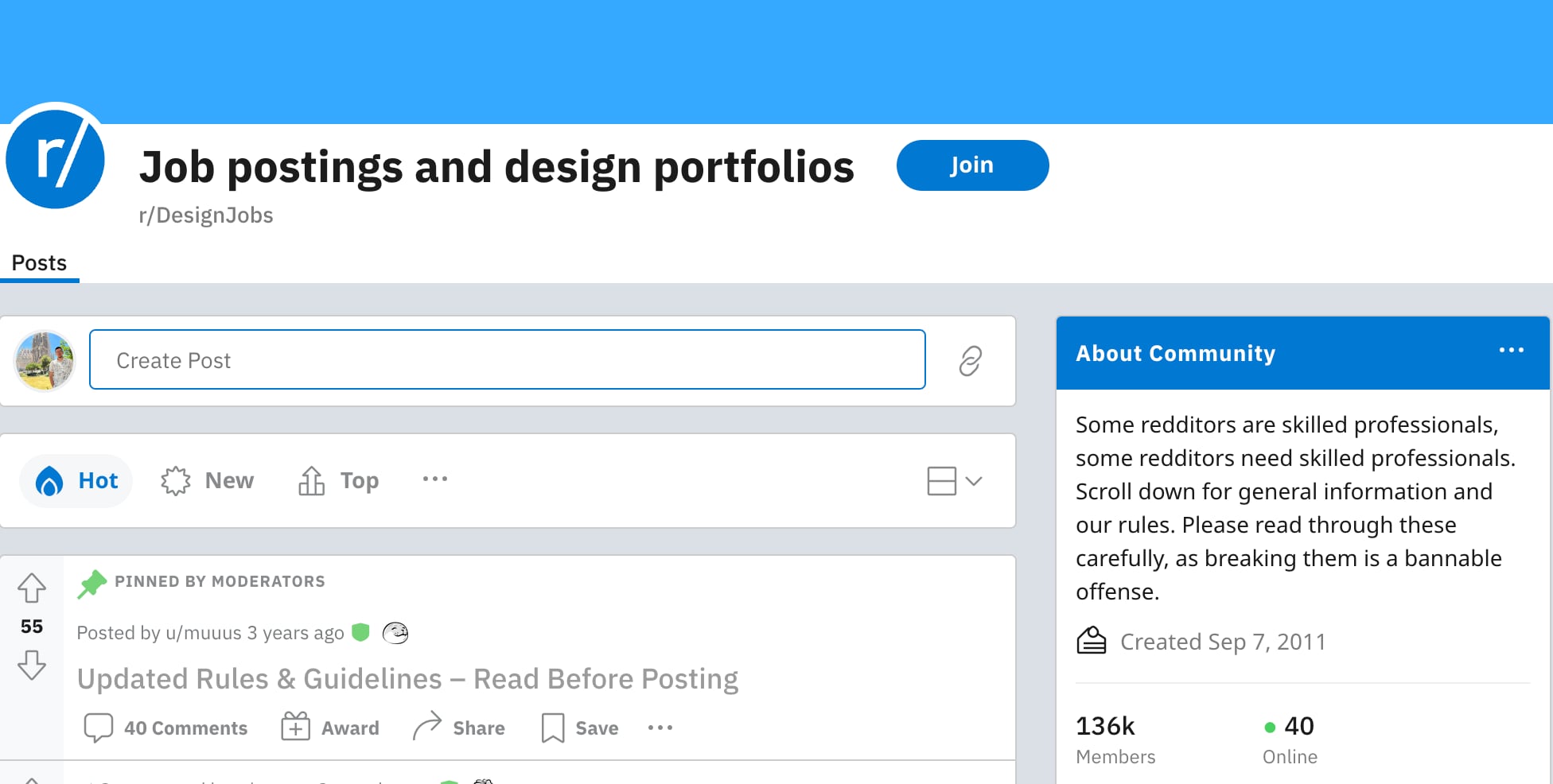The height and width of the screenshot is (784, 1553).
Task: Open About Community options menu
Action: pyautogui.click(x=1511, y=351)
